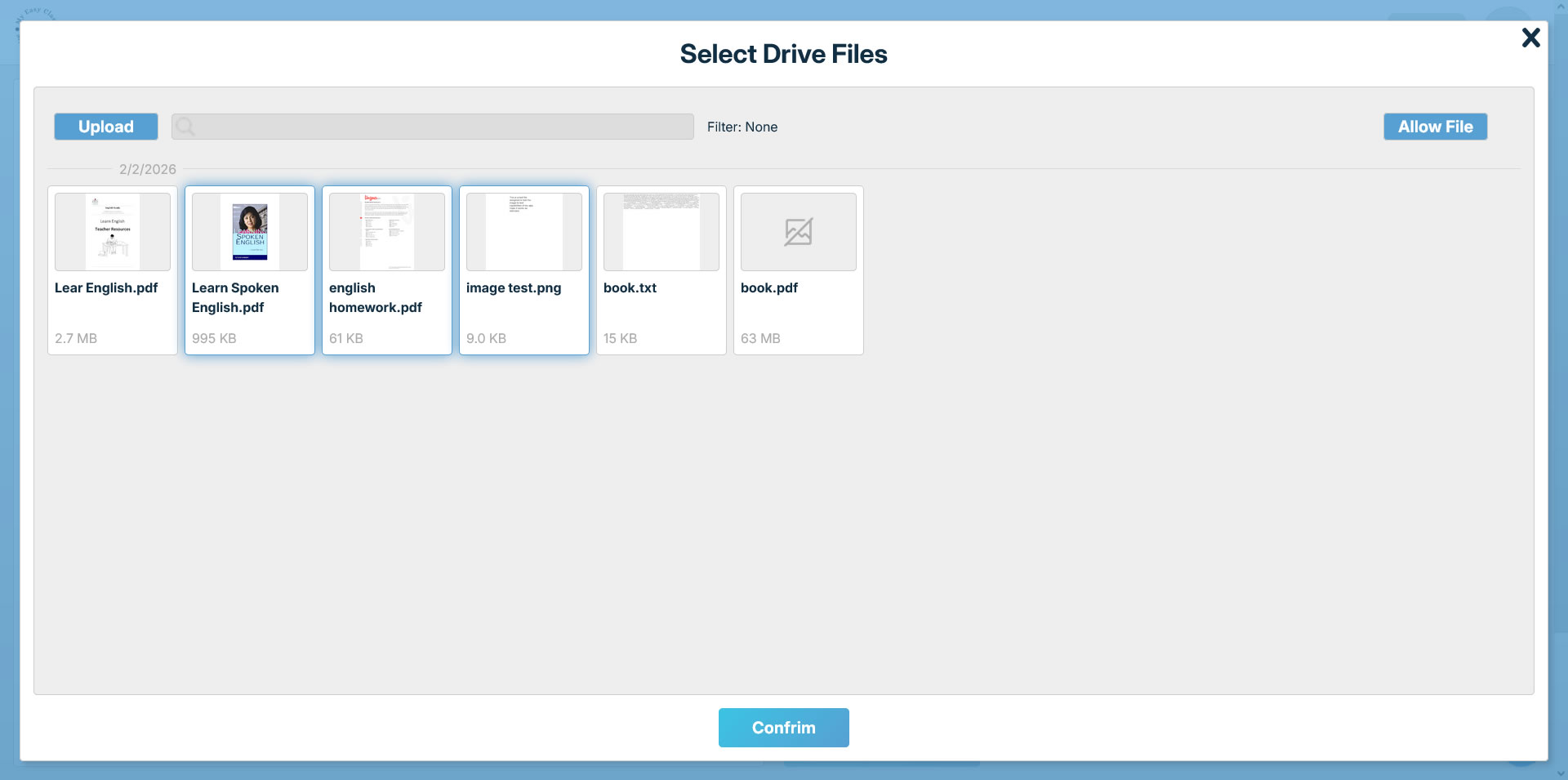Deselect english homework.pdf preview thumbnail
The width and height of the screenshot is (1568, 780).
tap(387, 232)
